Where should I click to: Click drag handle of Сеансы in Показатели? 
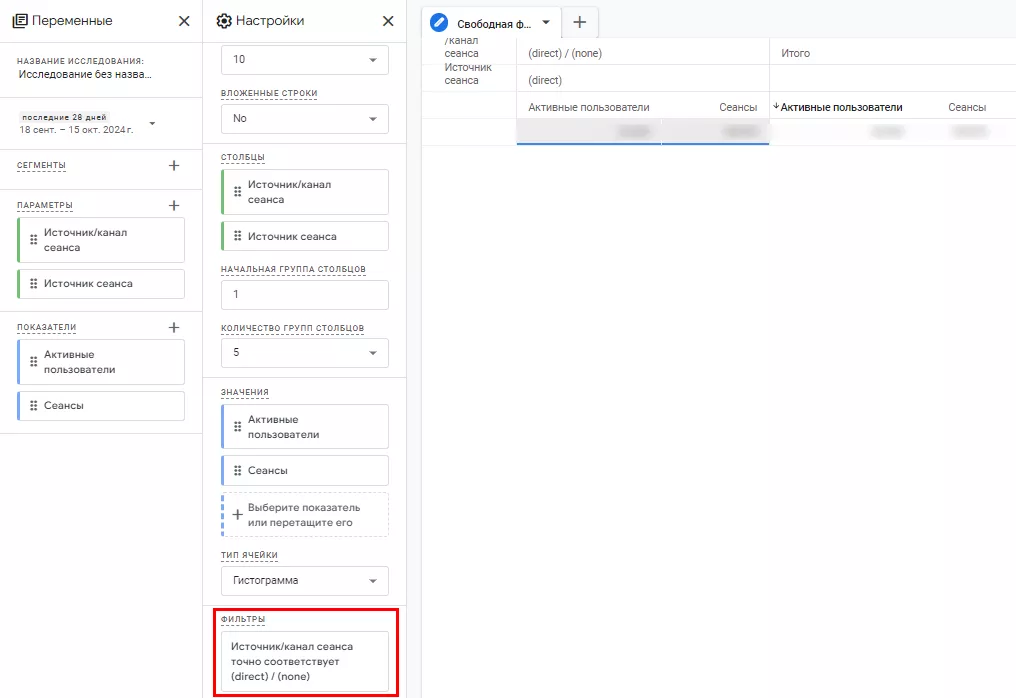[34, 406]
